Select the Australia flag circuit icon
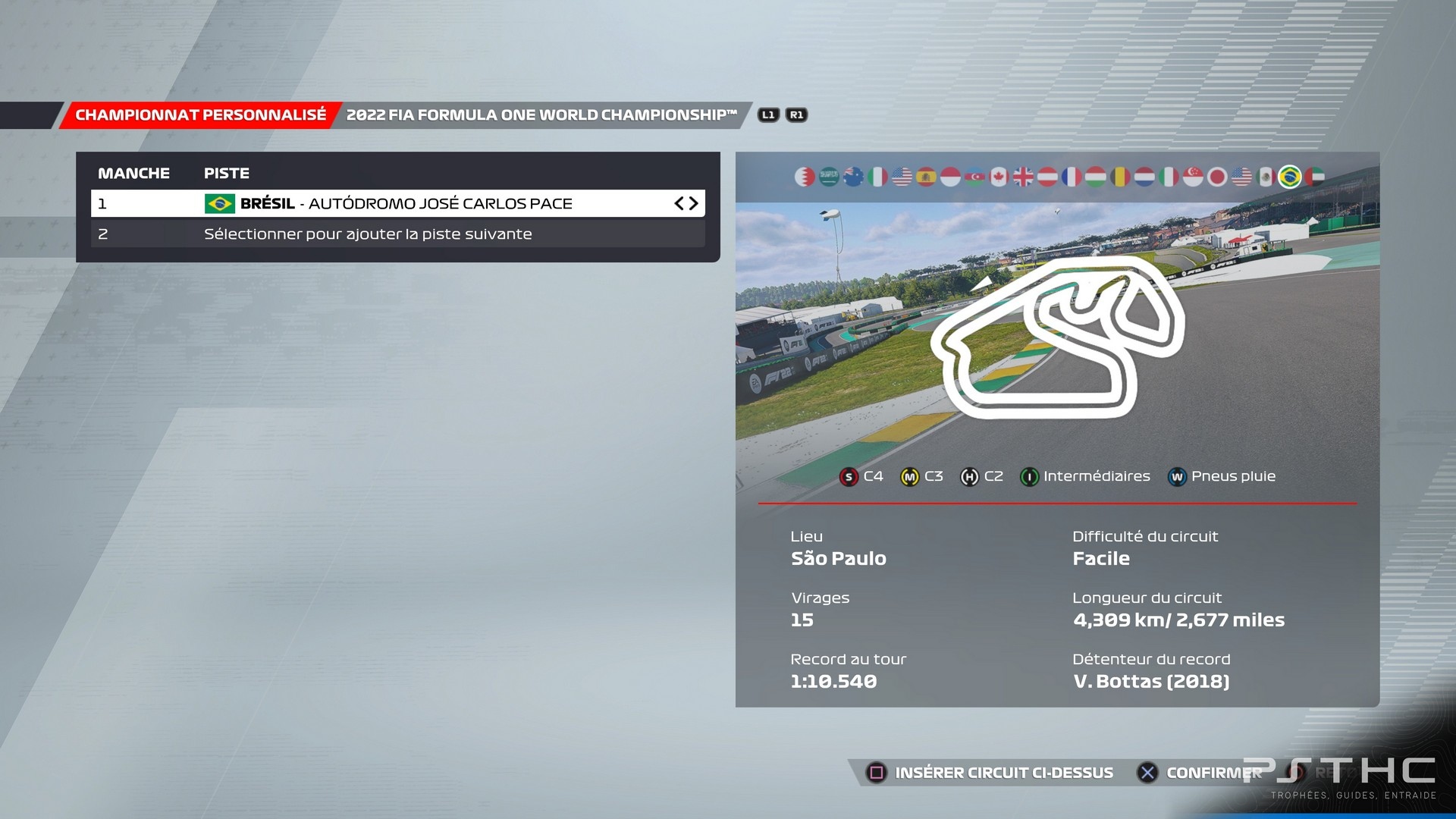 pyautogui.click(x=853, y=177)
